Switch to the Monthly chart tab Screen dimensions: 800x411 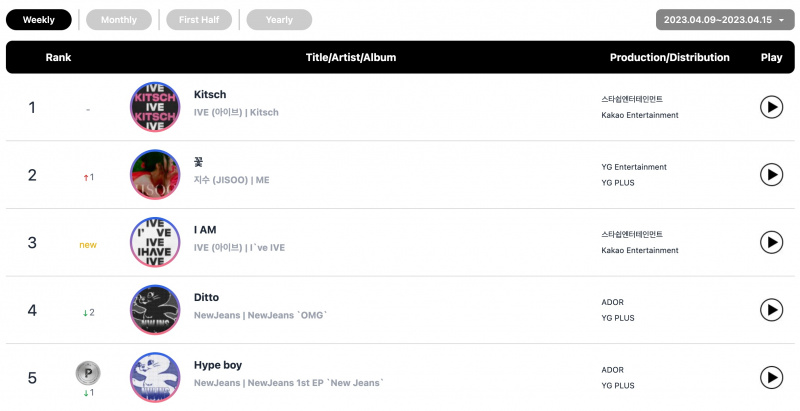point(119,20)
